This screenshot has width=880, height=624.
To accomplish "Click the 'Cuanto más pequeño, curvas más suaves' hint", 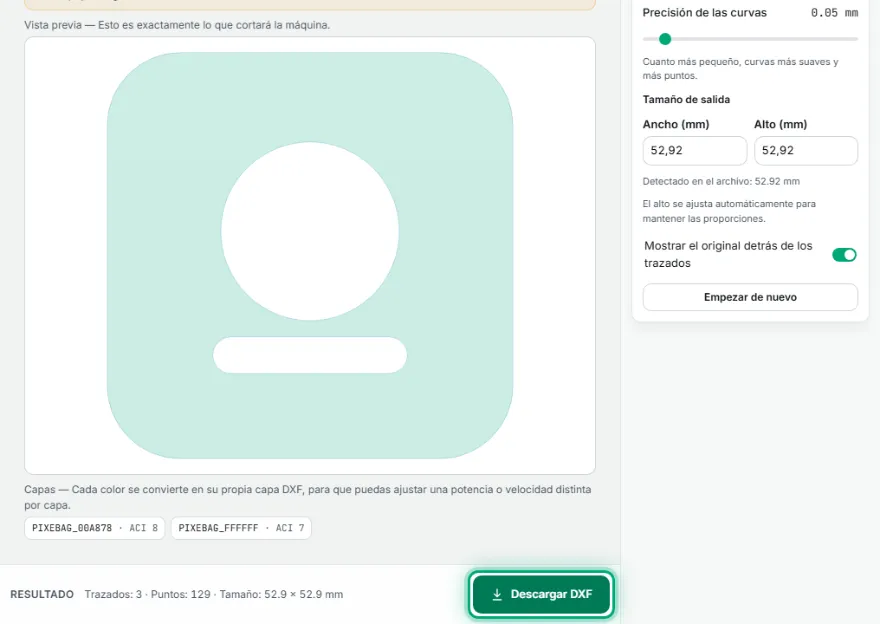I will [741, 68].
